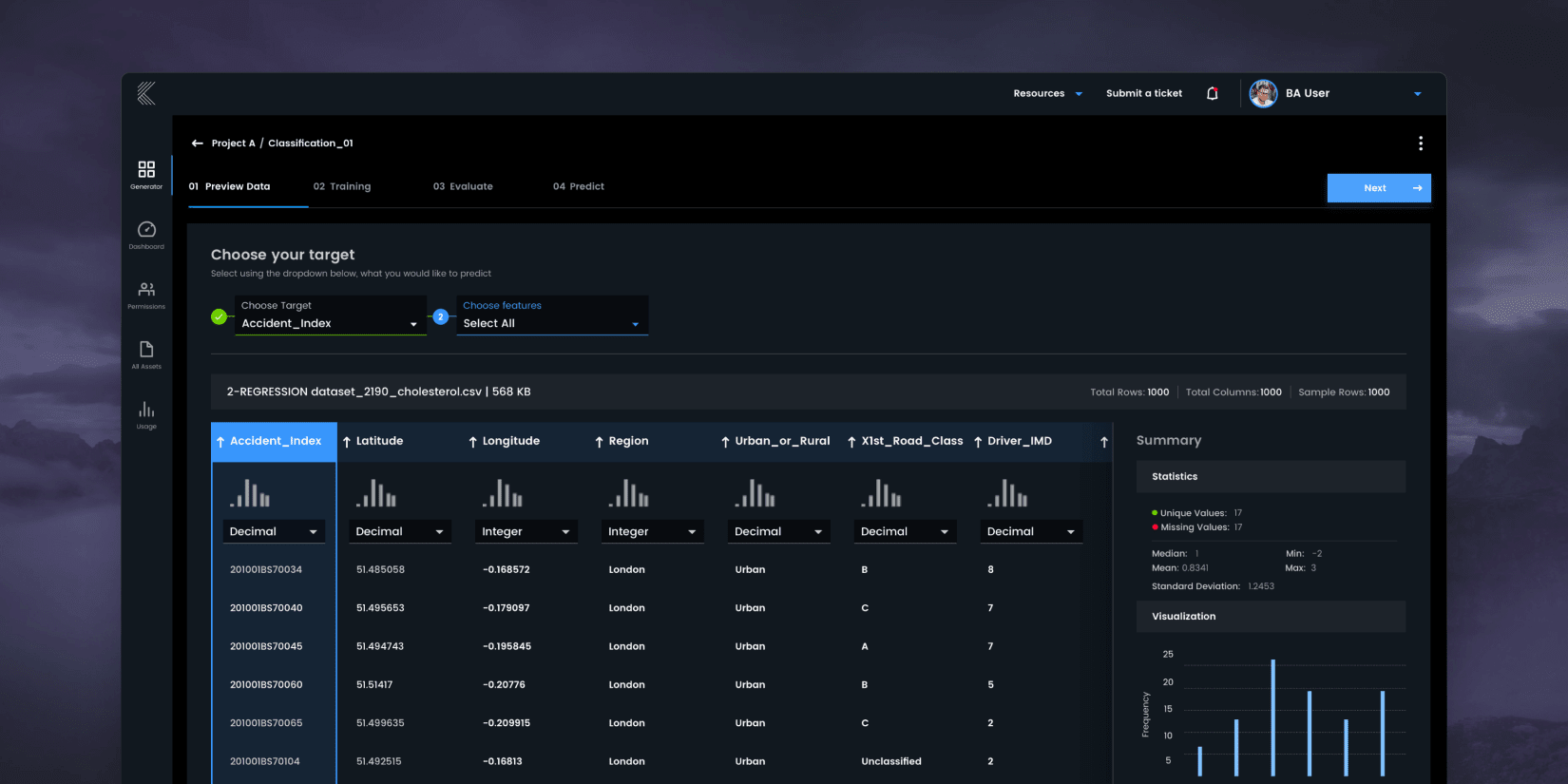Select step 2 blue circle indicator

click(x=441, y=316)
